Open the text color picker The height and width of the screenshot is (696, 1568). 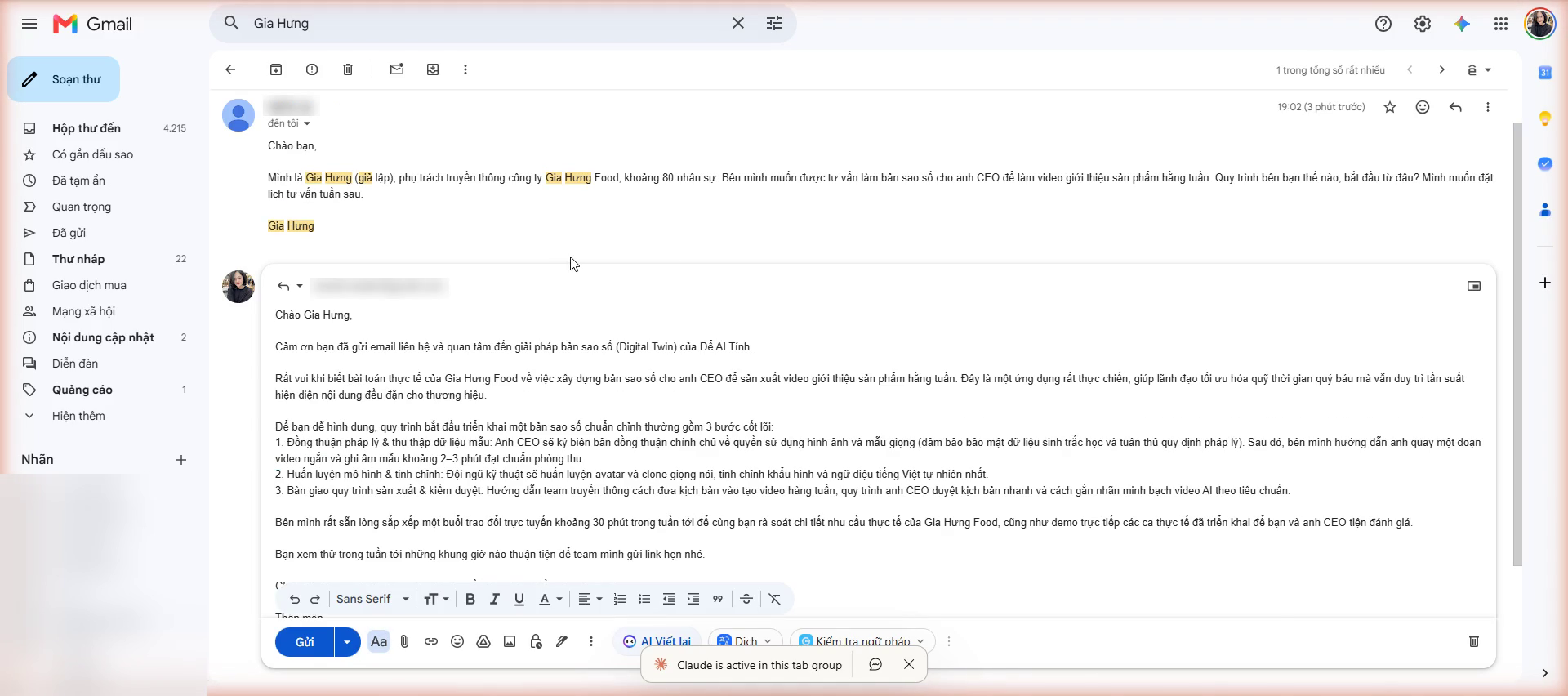click(550, 599)
